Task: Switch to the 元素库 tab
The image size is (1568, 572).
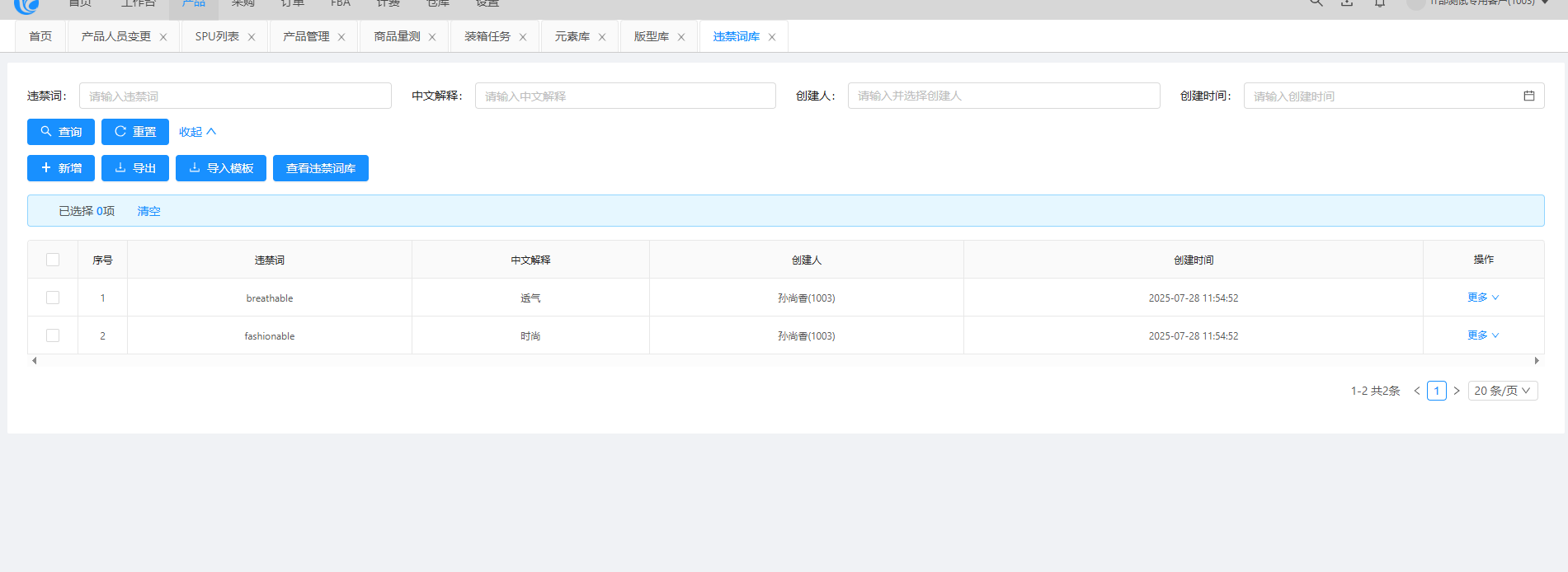Action: (x=572, y=36)
